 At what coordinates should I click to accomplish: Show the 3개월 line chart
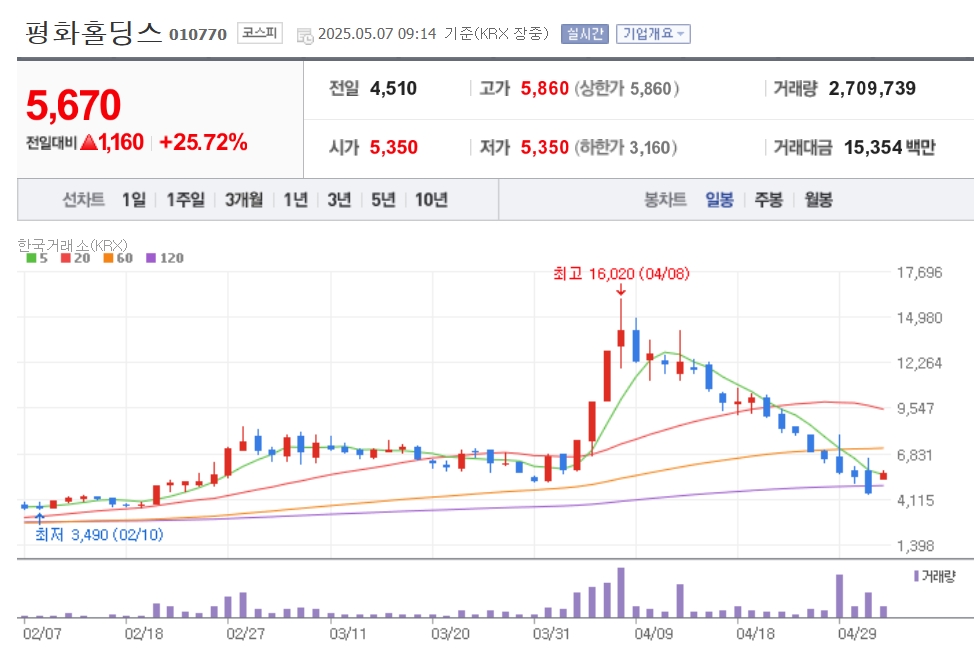pos(244,200)
